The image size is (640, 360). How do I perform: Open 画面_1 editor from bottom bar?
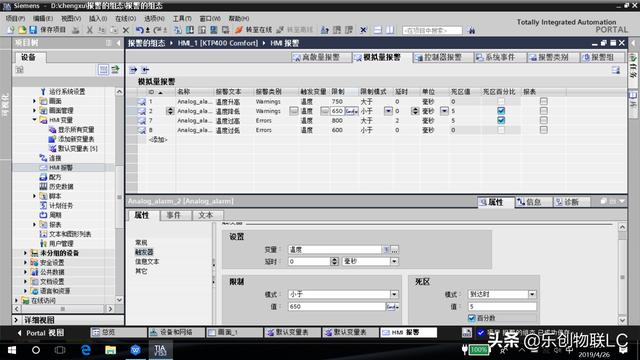tap(235, 333)
